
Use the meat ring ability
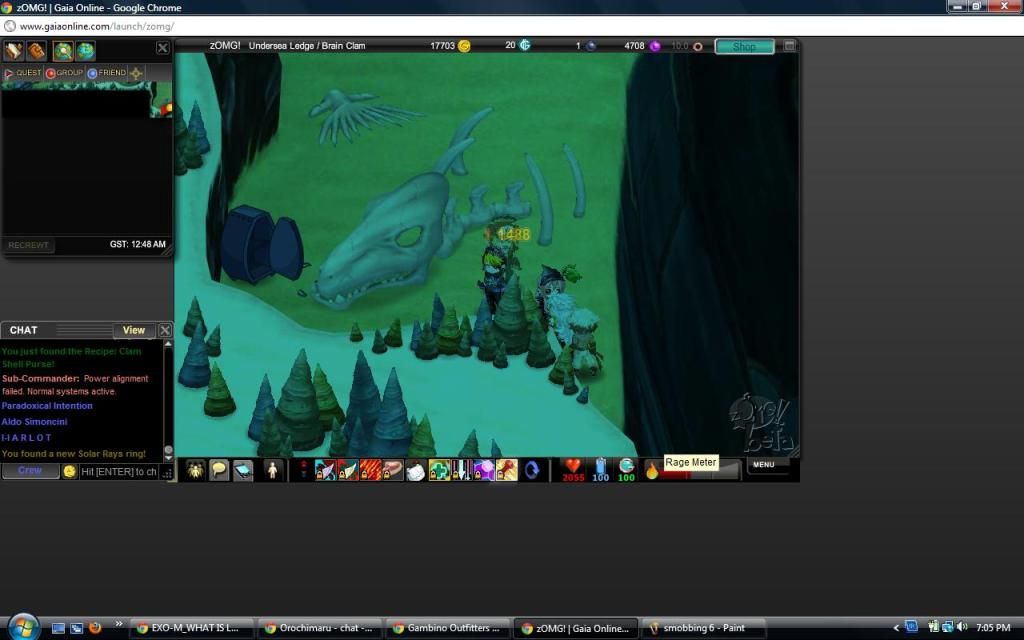click(393, 470)
